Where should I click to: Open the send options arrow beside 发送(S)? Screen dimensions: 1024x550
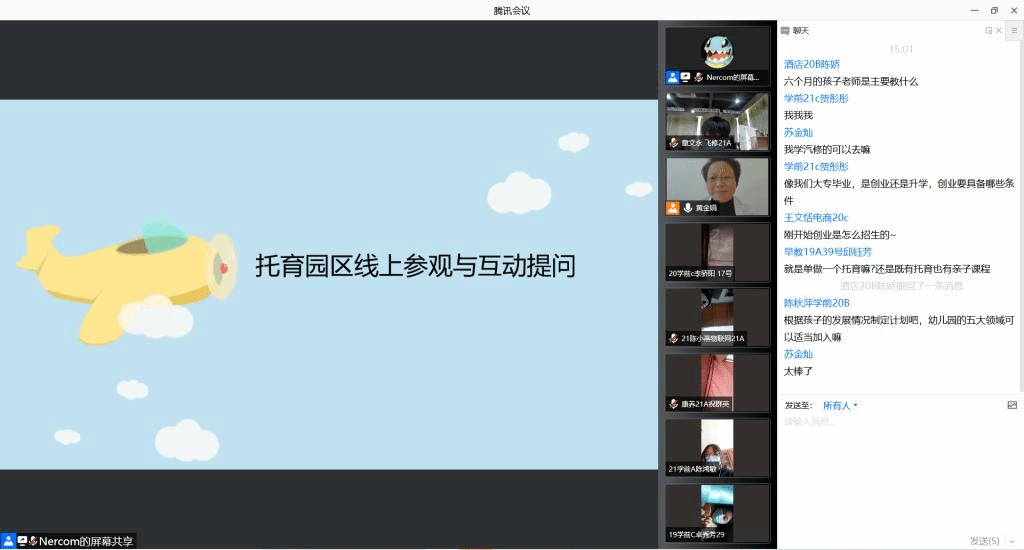click(1012, 541)
